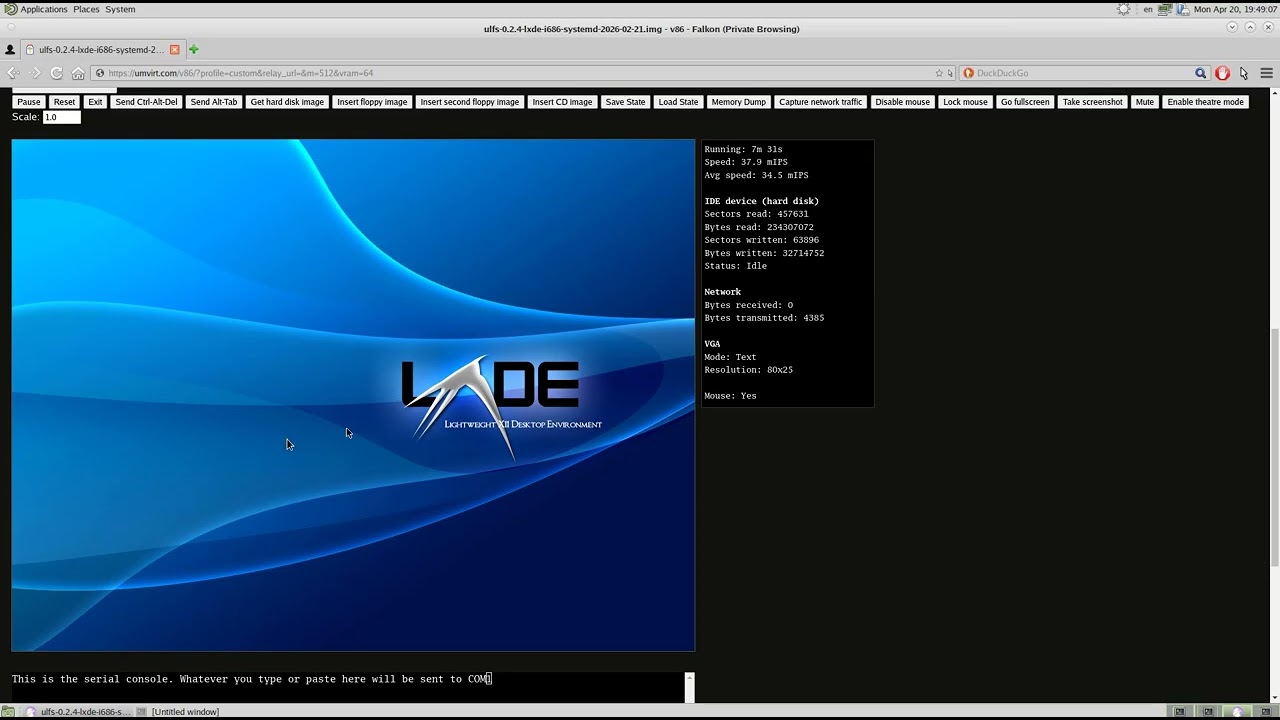Screen dimensions: 1280x720
Task: Open a new tab with green plus
Action: (194, 49)
